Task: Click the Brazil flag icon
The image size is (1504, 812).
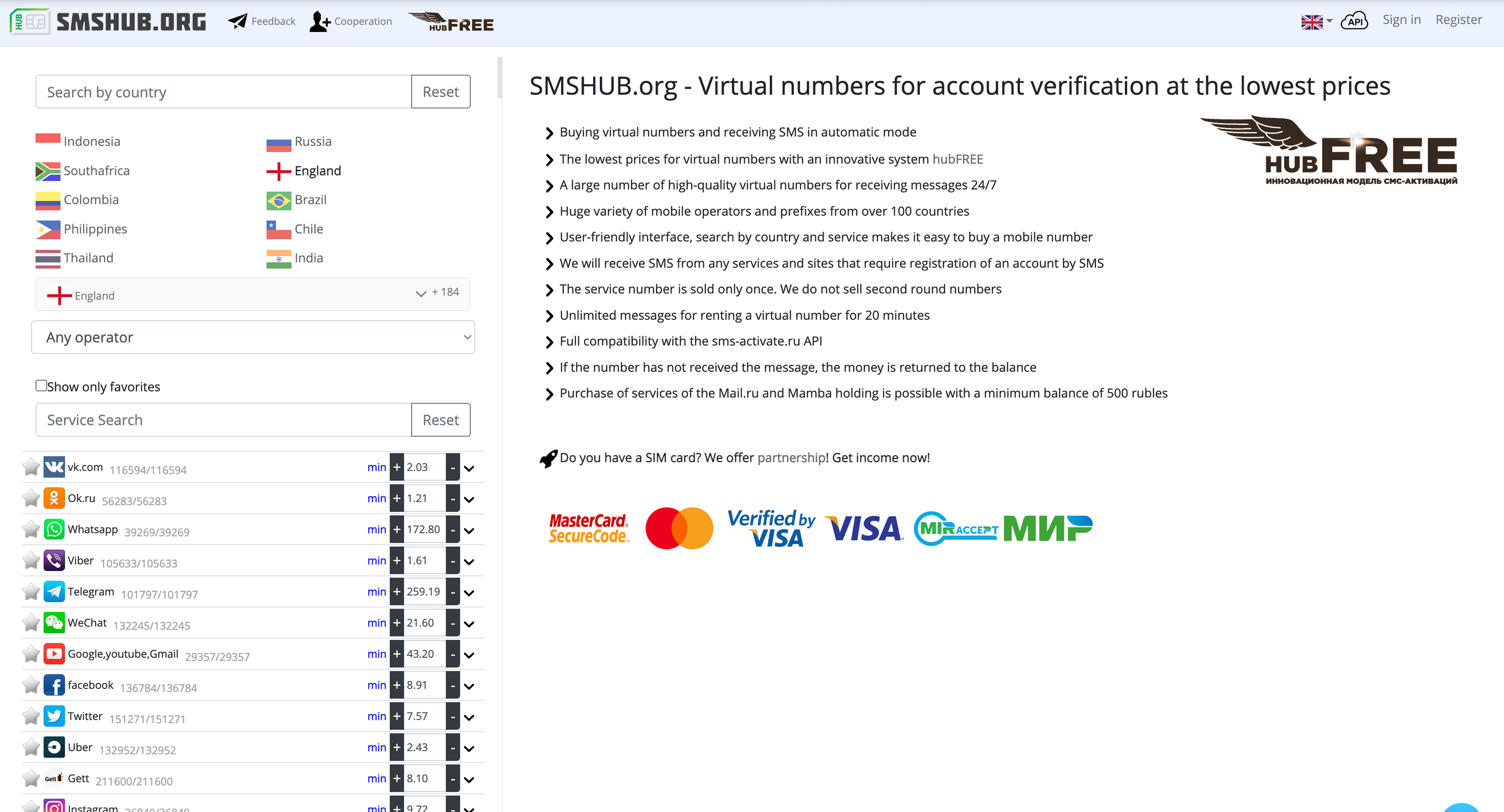Action: coord(279,200)
